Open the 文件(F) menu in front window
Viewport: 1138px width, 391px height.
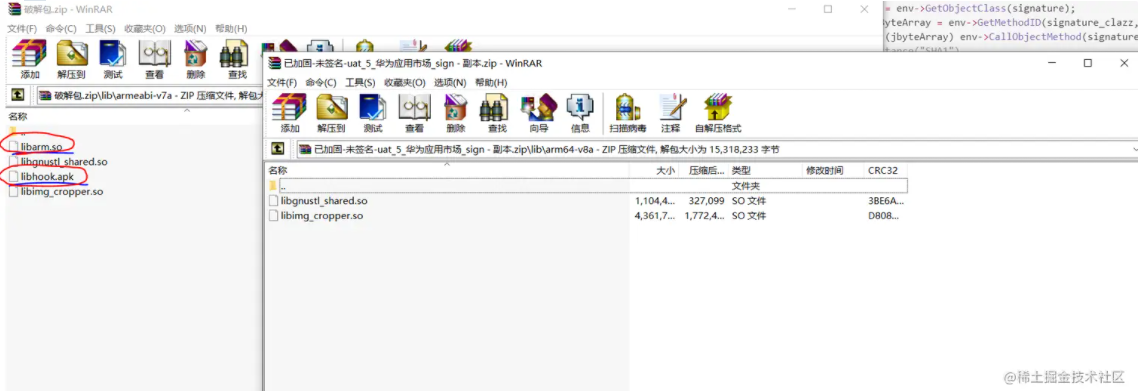tap(282, 83)
